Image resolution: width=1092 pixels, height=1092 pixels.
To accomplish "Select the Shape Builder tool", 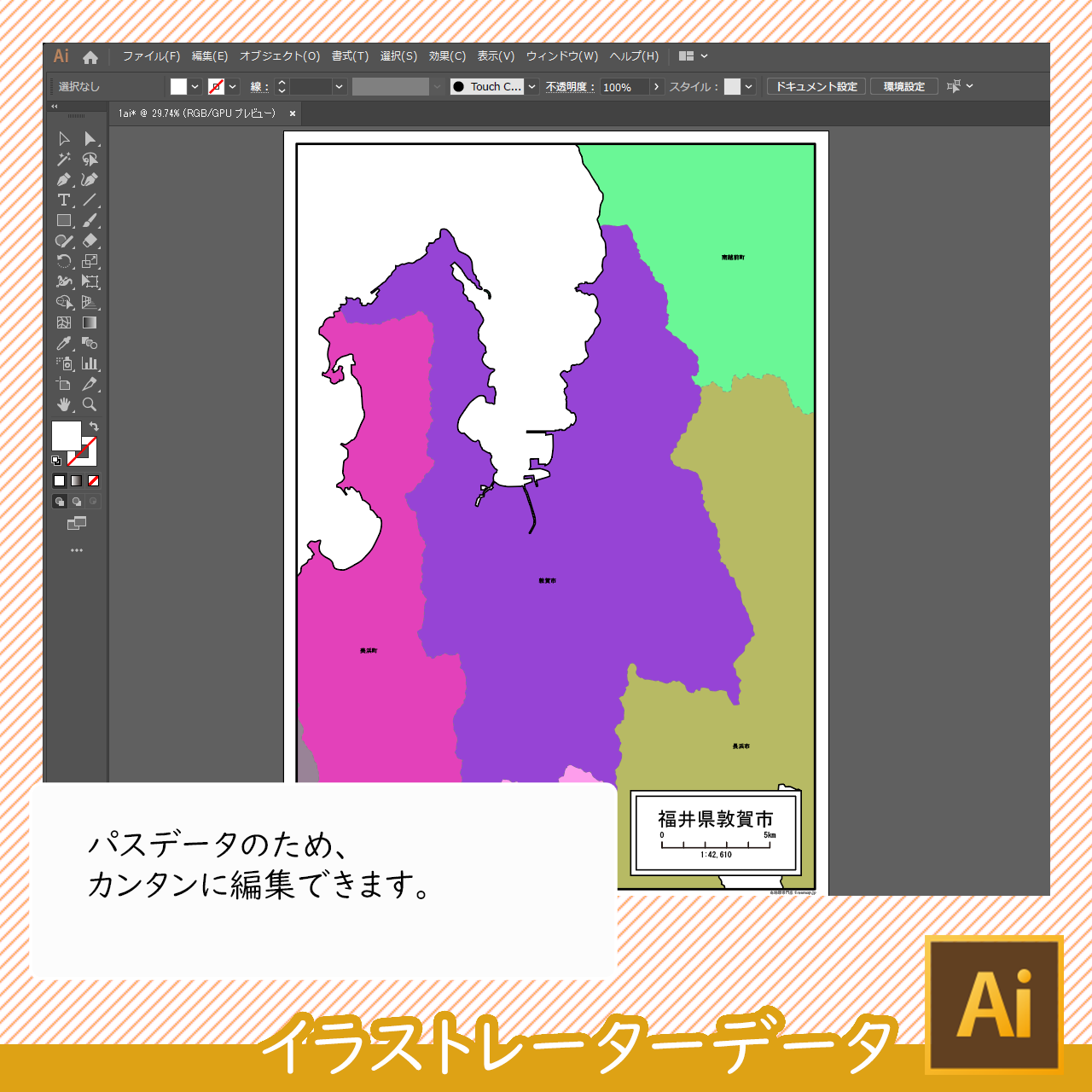I will click(x=64, y=303).
